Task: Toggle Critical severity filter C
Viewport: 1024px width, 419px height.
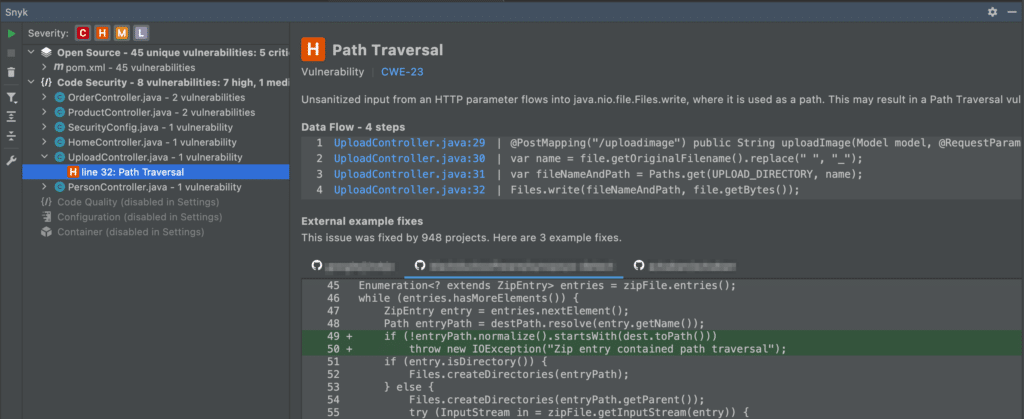Action: pyautogui.click(x=83, y=33)
